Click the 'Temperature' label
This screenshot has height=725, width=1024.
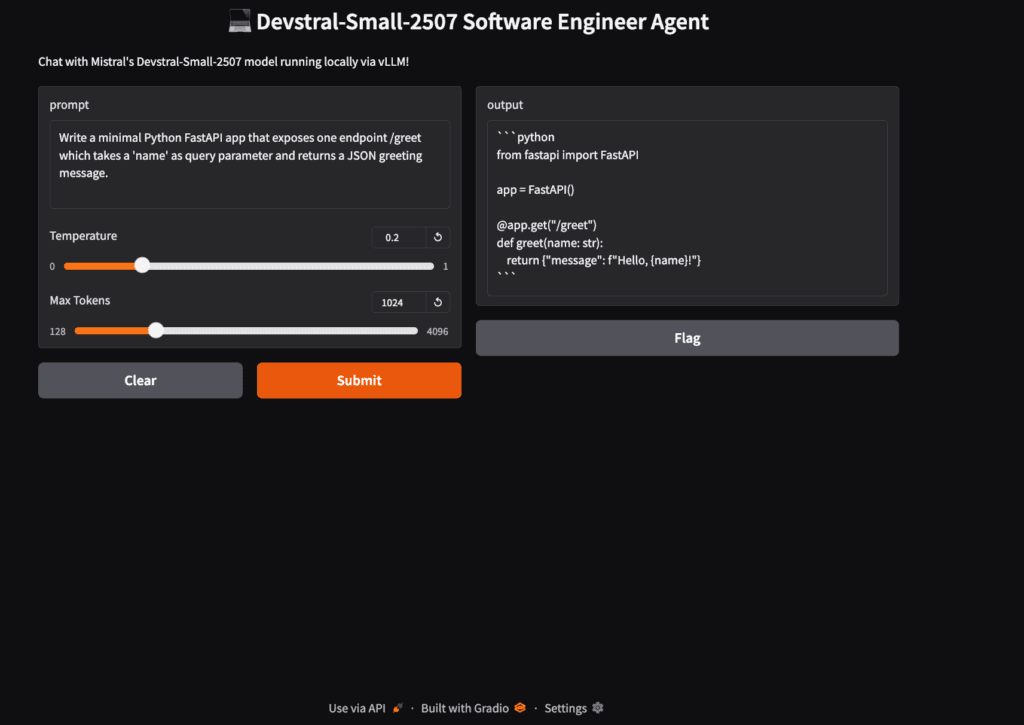(84, 236)
